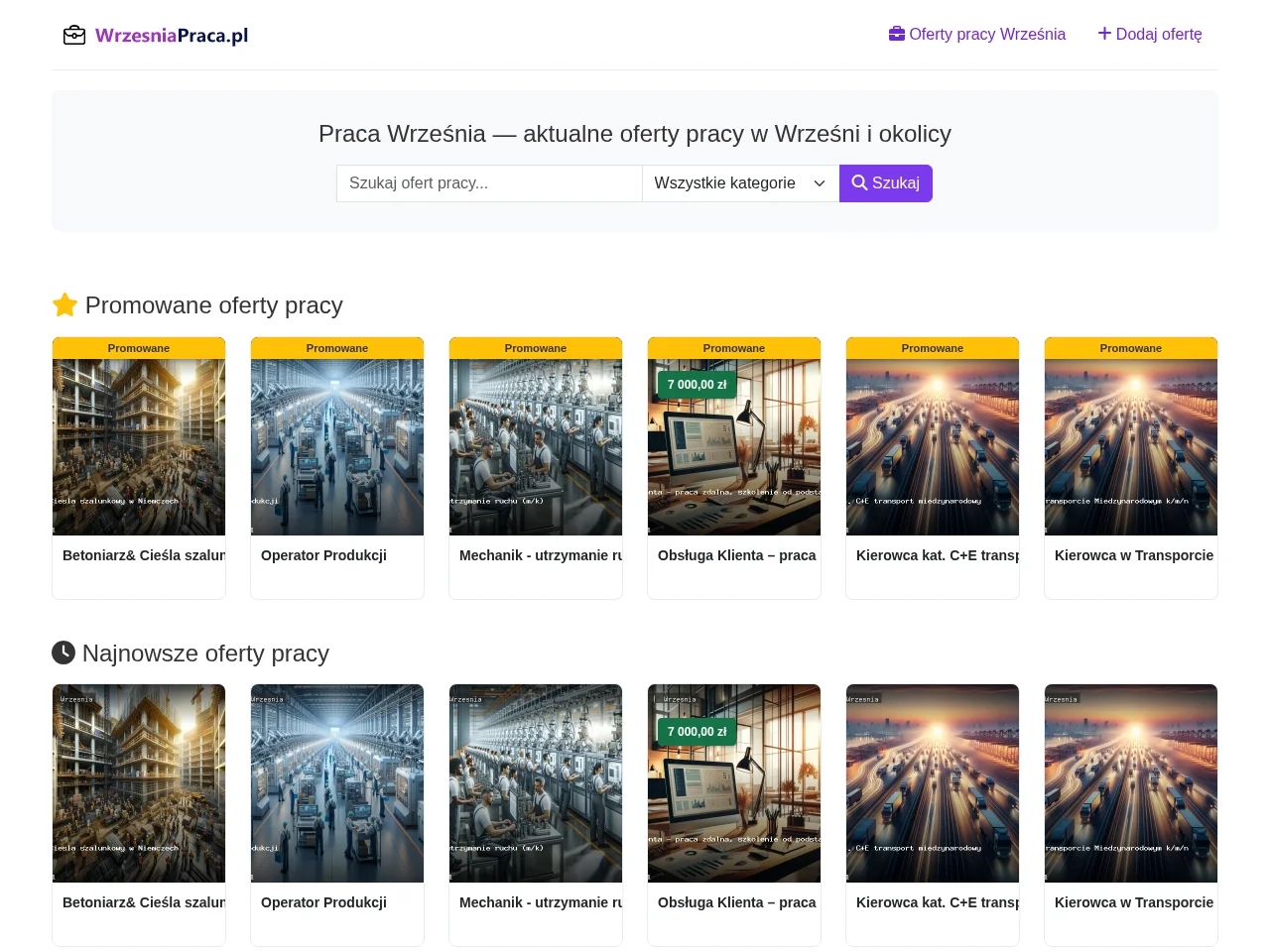Open the Dodaj ofertę menu link
This screenshot has width=1270, height=952.
1150,35
